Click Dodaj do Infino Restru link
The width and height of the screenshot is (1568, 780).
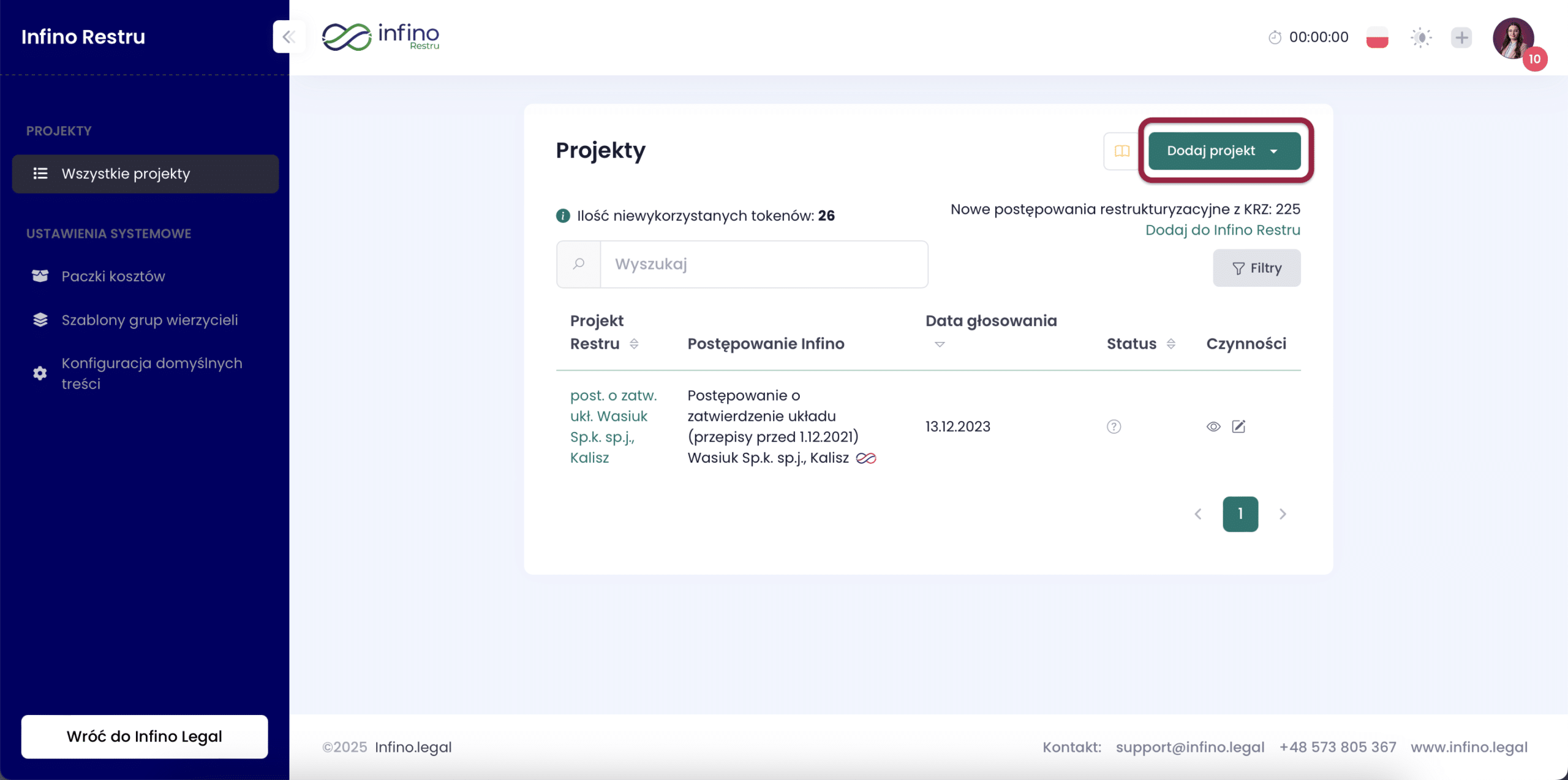click(1222, 230)
